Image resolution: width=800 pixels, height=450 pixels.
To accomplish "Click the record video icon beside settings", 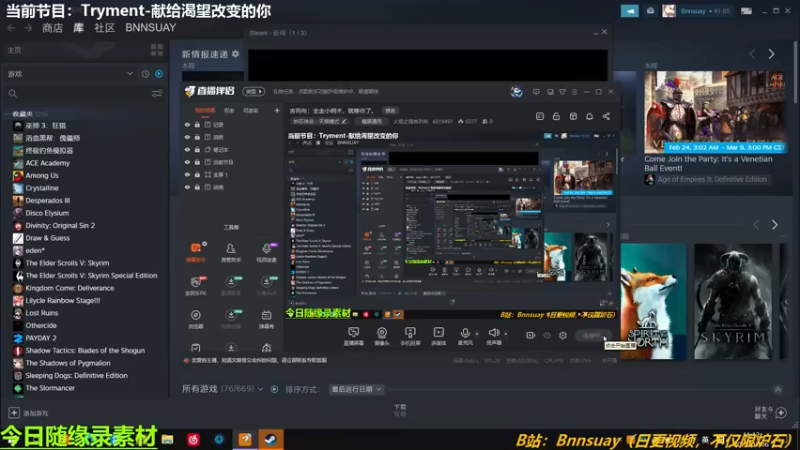I will click(531, 335).
